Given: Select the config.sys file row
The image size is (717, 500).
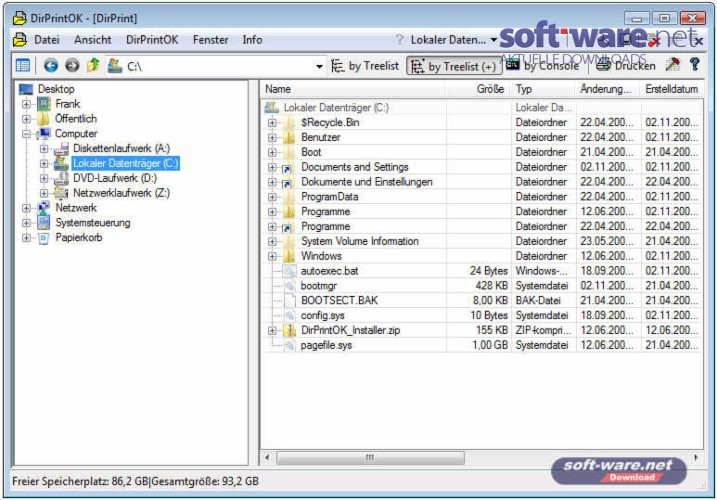Looking at the screenshot, I should (482, 316).
